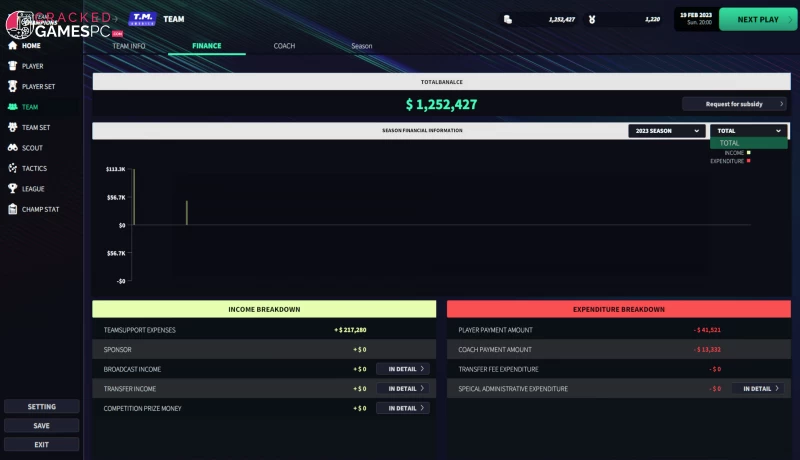Open the 2023 Season dropdown
Viewport: 800px width, 460px height.
[x=666, y=131]
